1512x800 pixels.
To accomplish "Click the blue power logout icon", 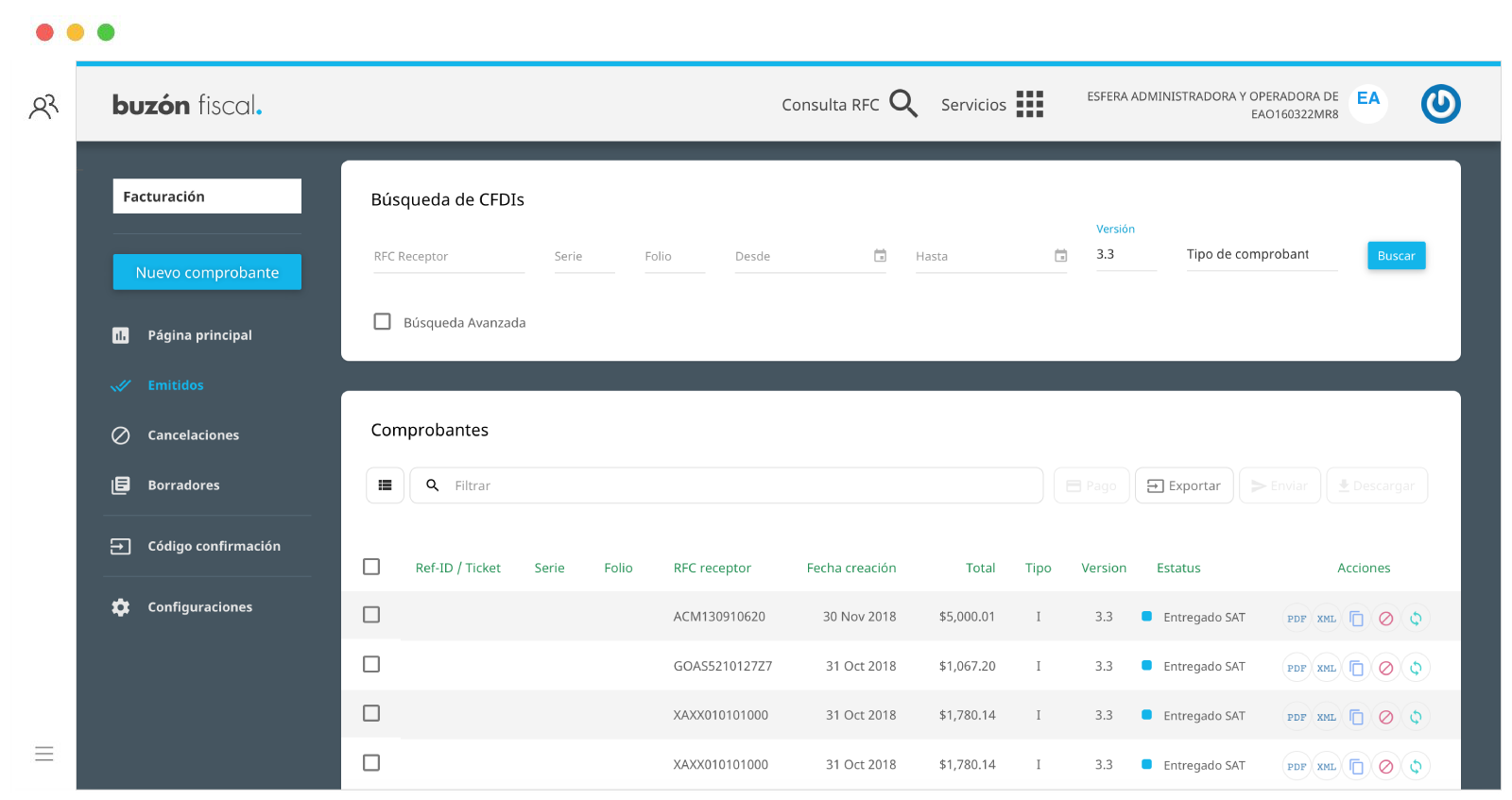I will pos(1440,104).
